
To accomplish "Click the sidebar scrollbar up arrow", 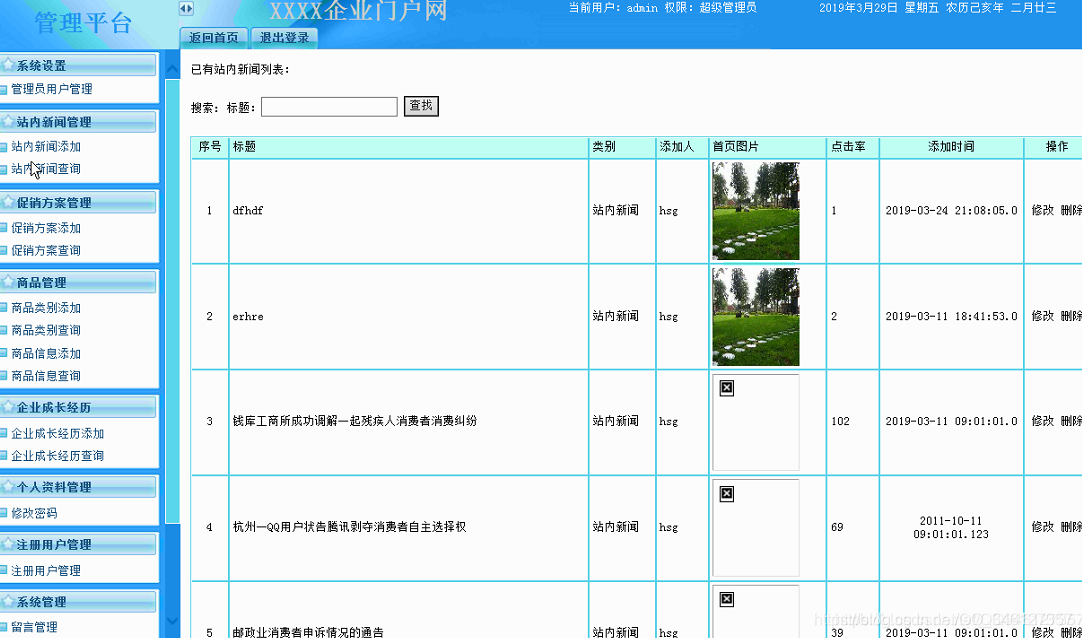I will (x=173, y=68).
